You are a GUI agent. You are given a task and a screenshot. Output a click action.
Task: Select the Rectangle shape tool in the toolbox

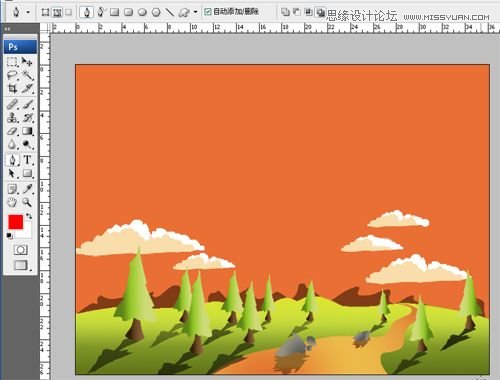coord(27,174)
